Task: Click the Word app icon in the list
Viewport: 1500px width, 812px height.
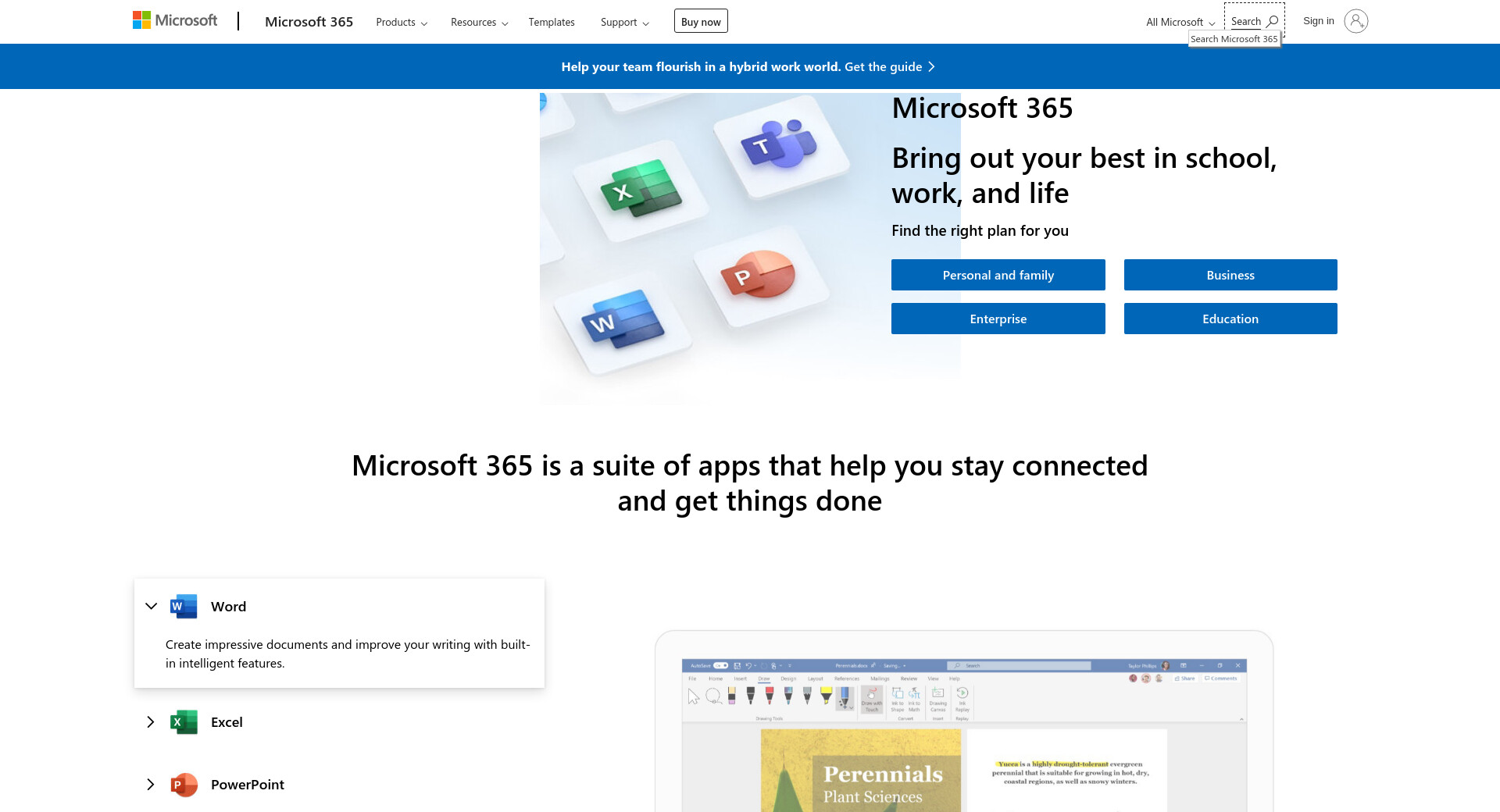Action: [x=184, y=607]
